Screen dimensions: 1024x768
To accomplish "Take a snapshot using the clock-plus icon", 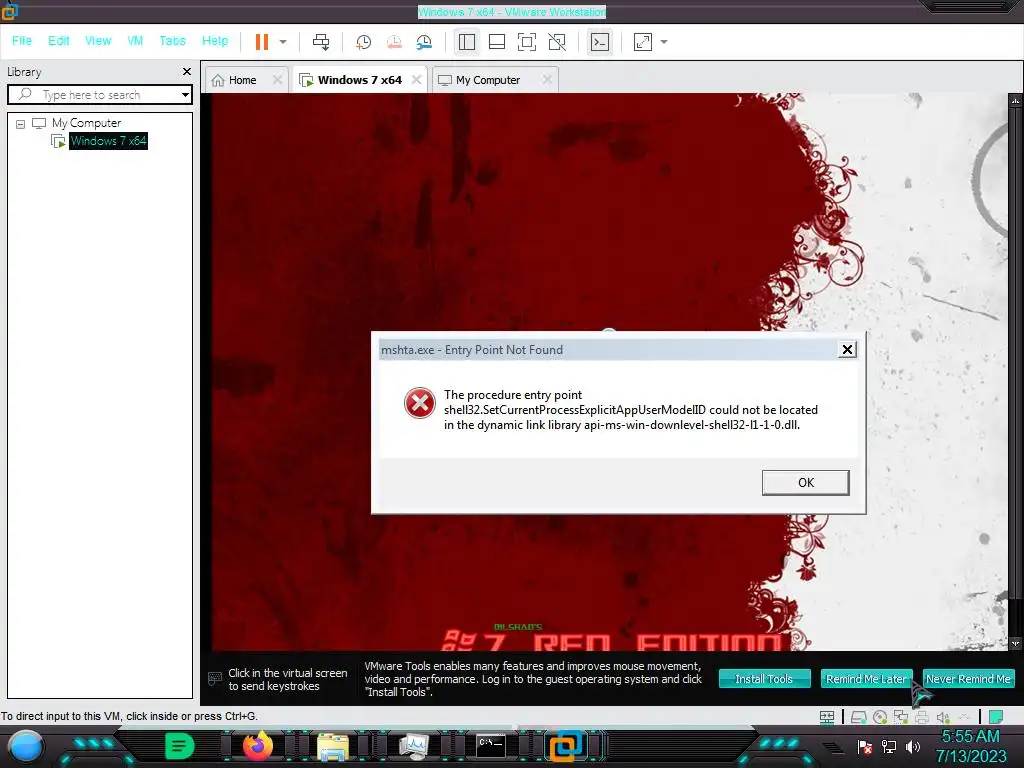I will (x=363, y=42).
